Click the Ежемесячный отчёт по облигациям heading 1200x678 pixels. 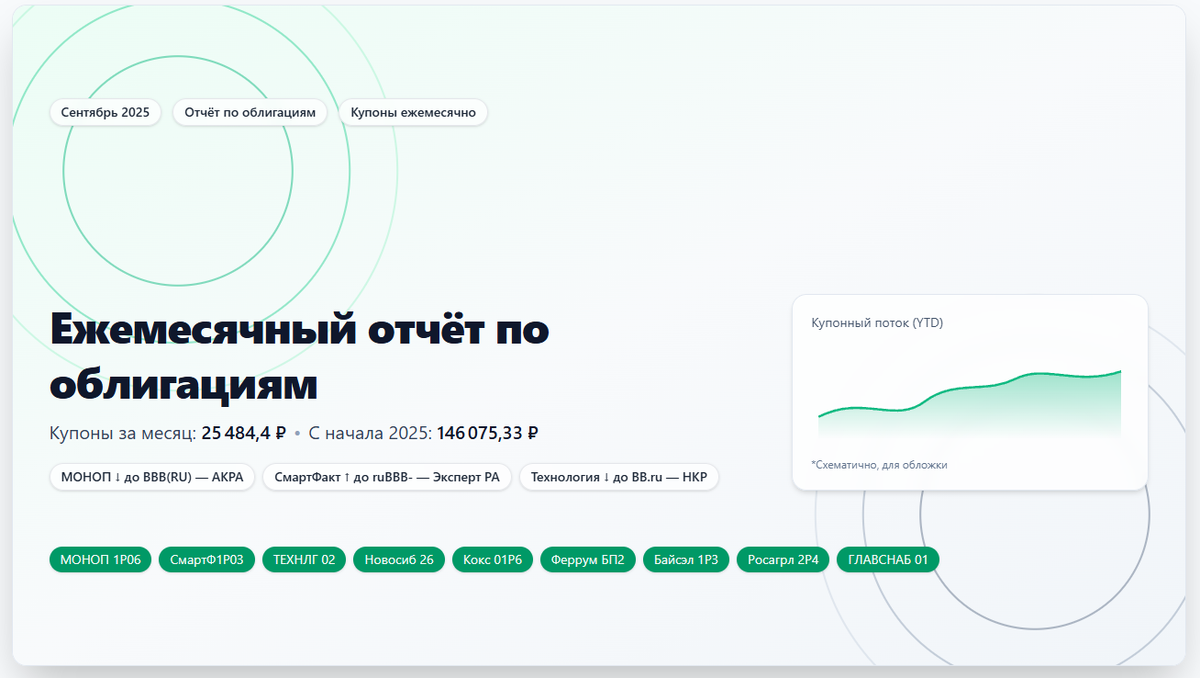(299, 354)
